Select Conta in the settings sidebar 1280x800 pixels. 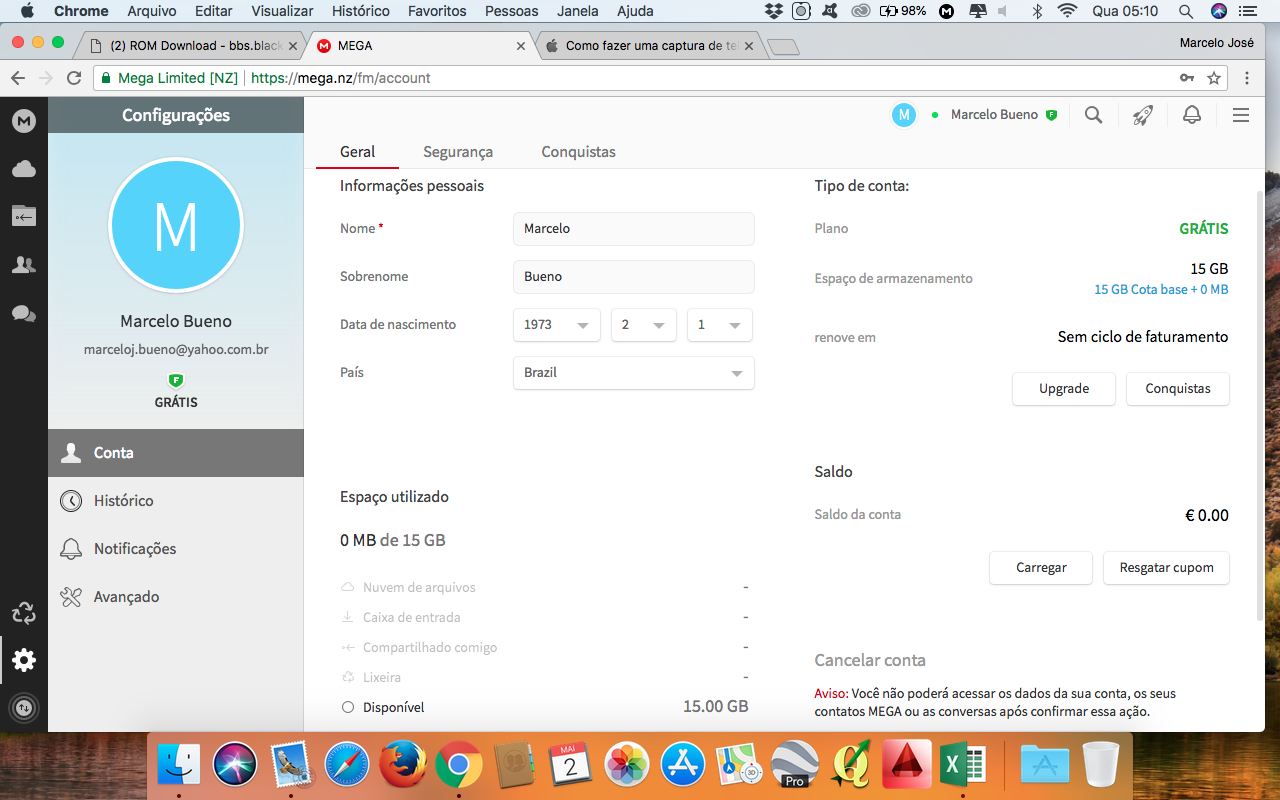coord(176,453)
